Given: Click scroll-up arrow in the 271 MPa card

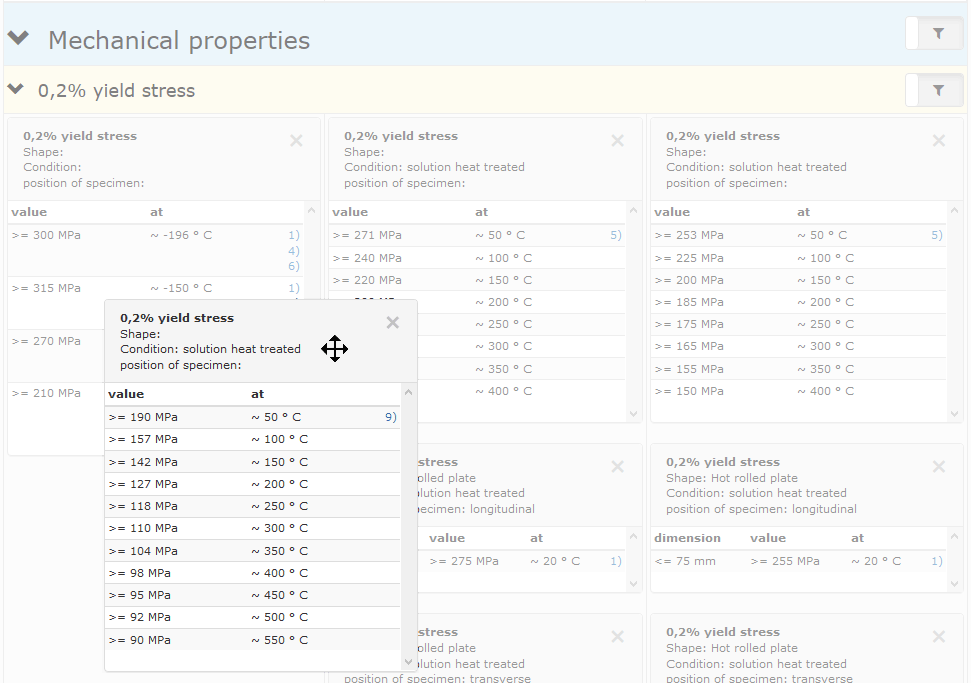Looking at the screenshot, I should (x=633, y=211).
